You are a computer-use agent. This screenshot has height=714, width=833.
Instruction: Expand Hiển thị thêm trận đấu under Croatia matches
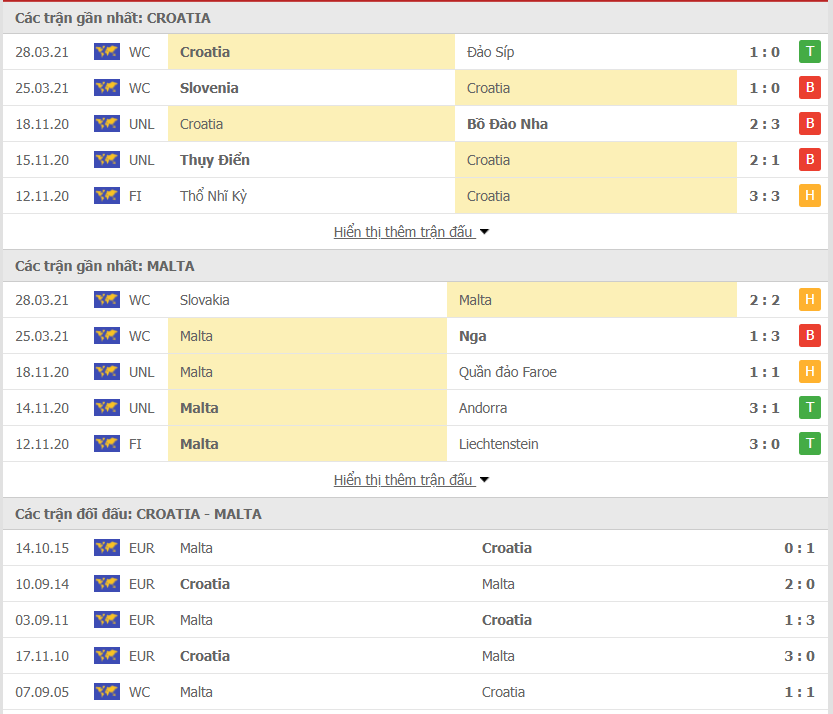404,231
